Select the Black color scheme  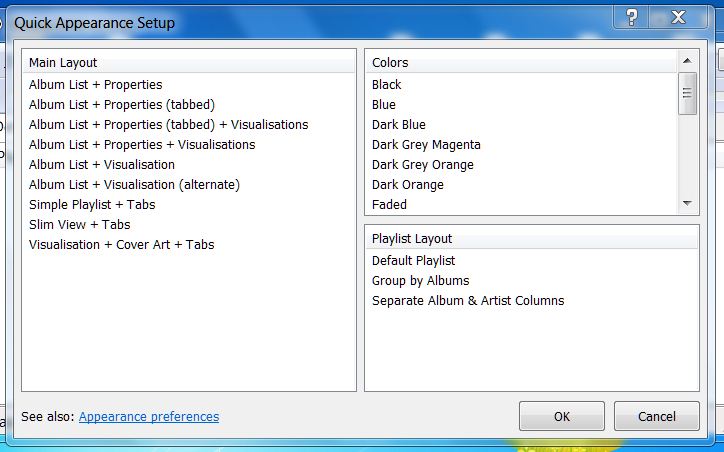(387, 85)
